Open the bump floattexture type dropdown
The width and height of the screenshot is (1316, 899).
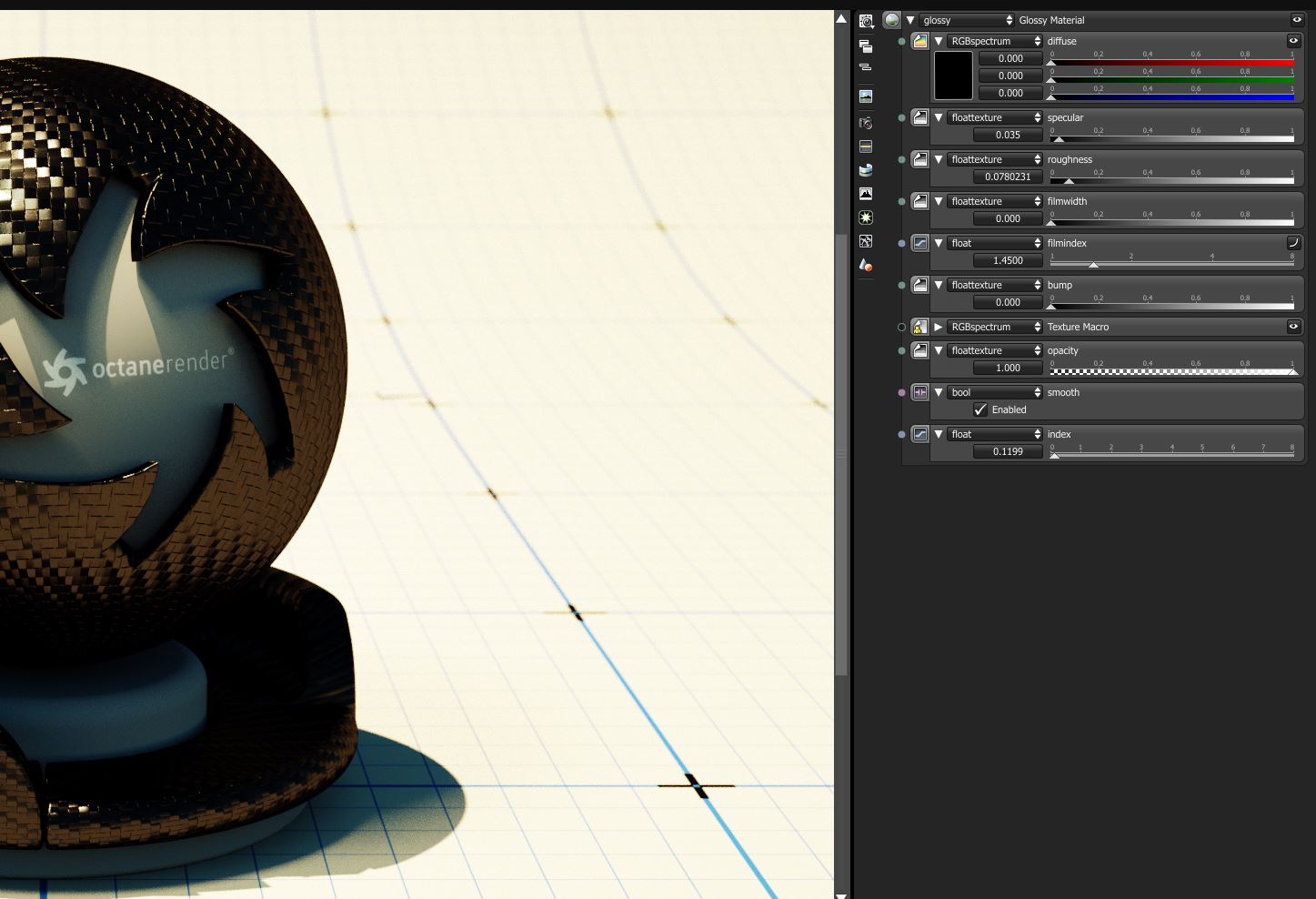point(995,285)
